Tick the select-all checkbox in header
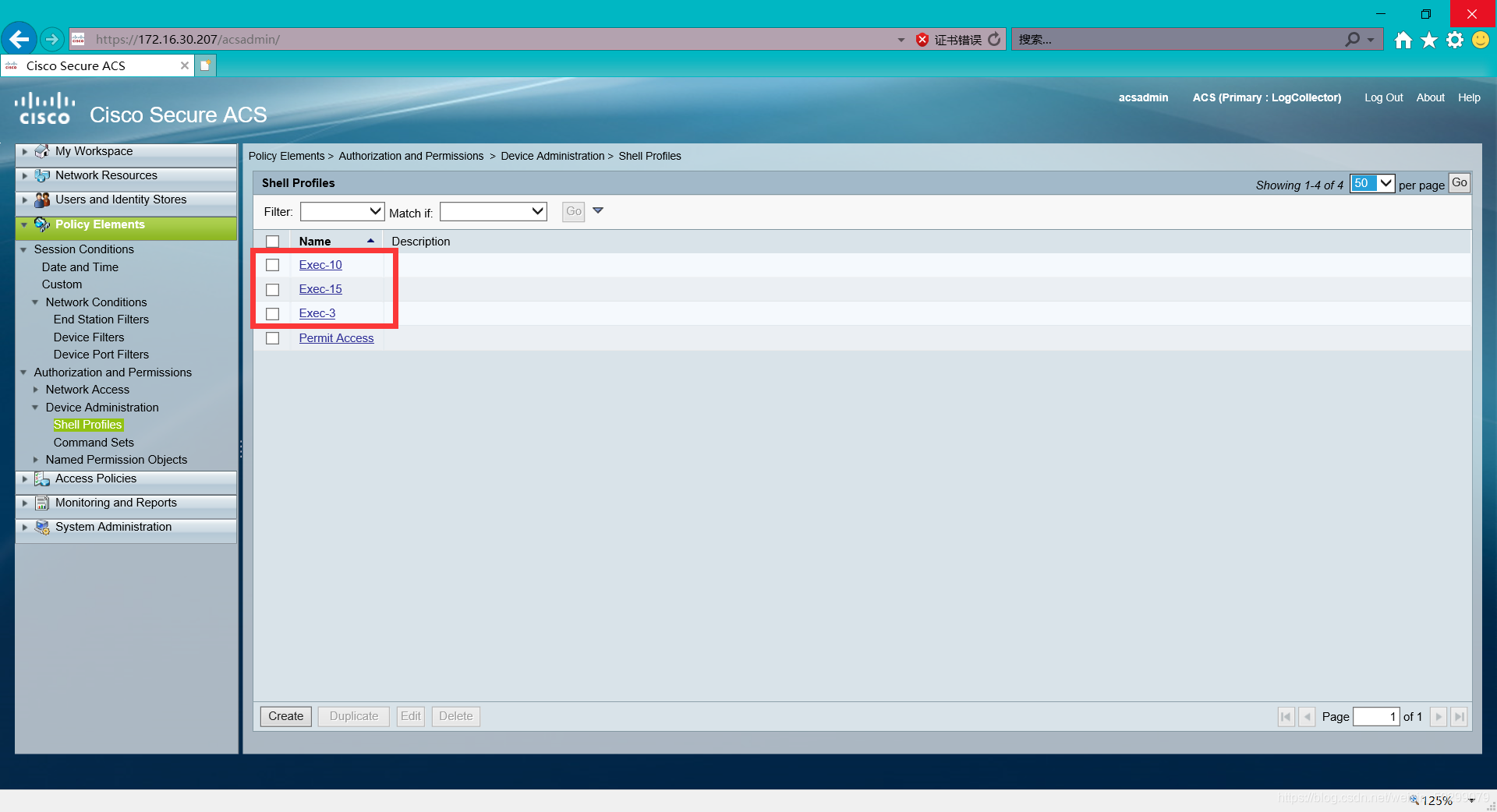Viewport: 1497px width, 812px height. tap(272, 242)
